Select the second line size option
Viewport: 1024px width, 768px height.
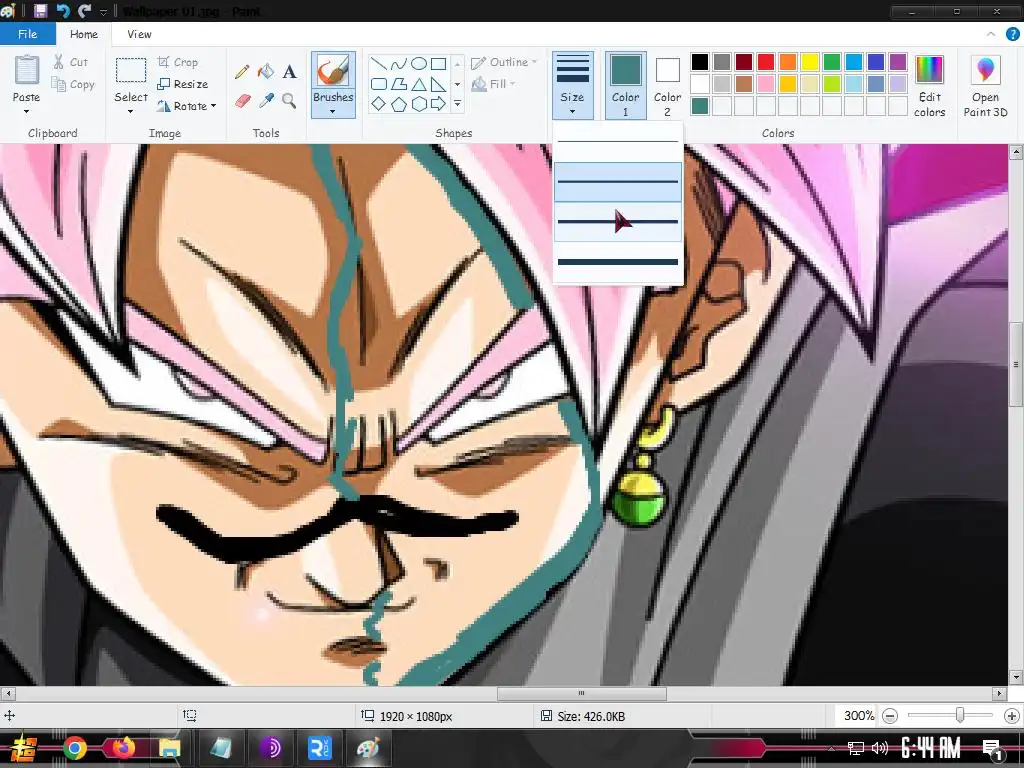pos(618,182)
